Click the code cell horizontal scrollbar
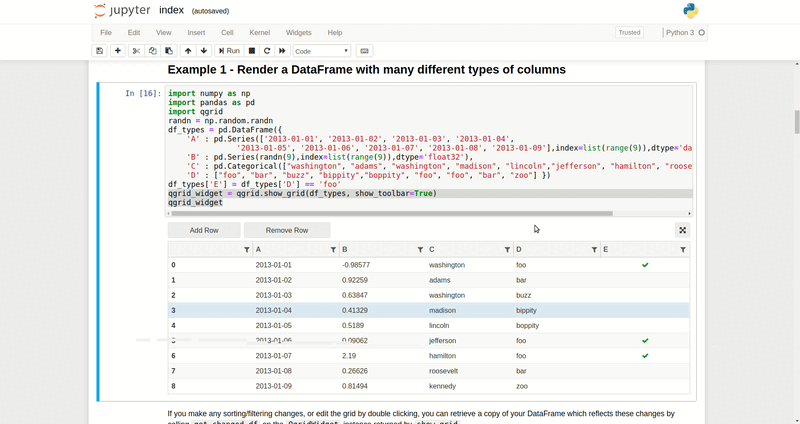800x424 pixels. click(393, 214)
